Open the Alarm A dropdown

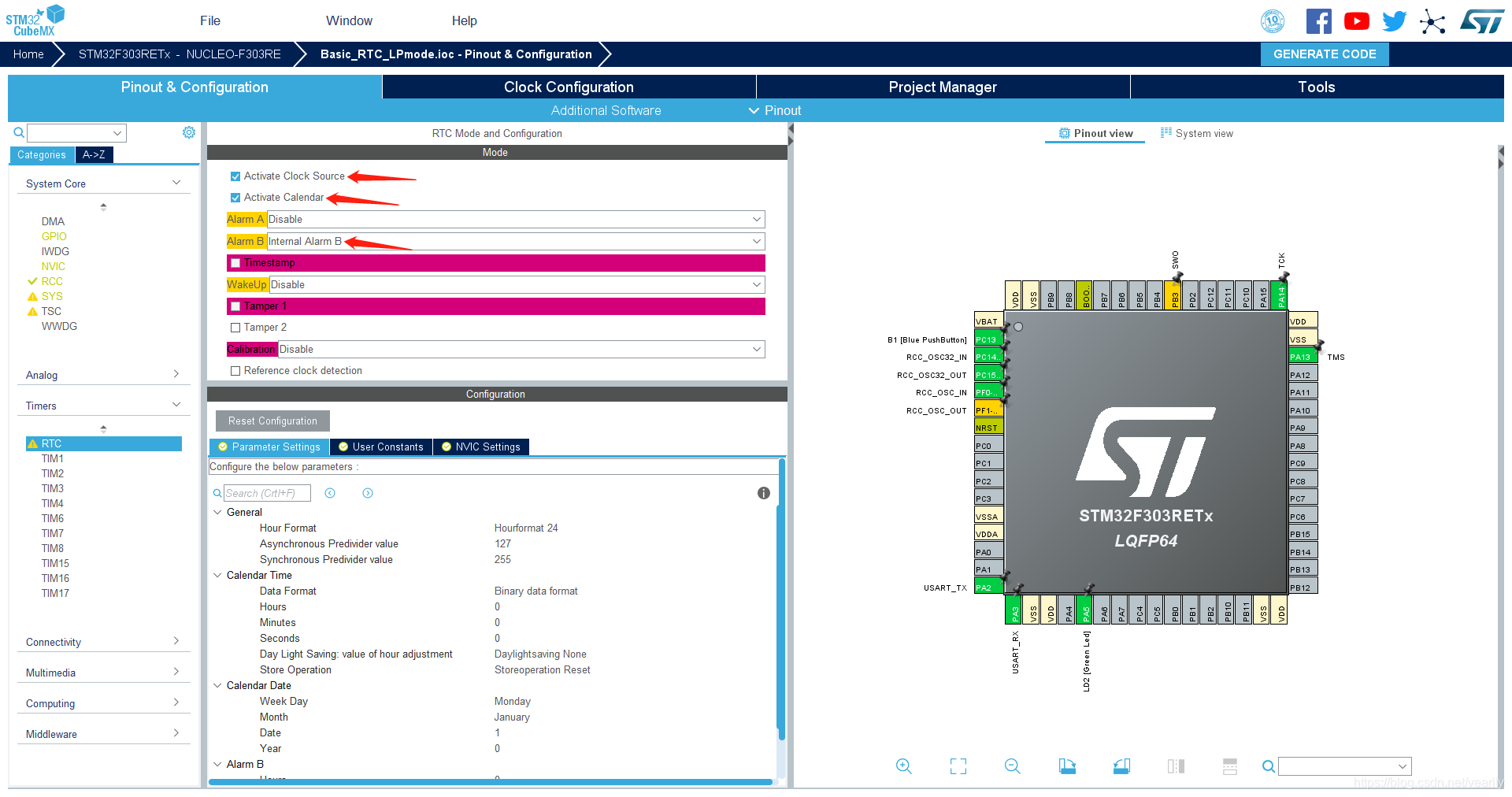(516, 220)
